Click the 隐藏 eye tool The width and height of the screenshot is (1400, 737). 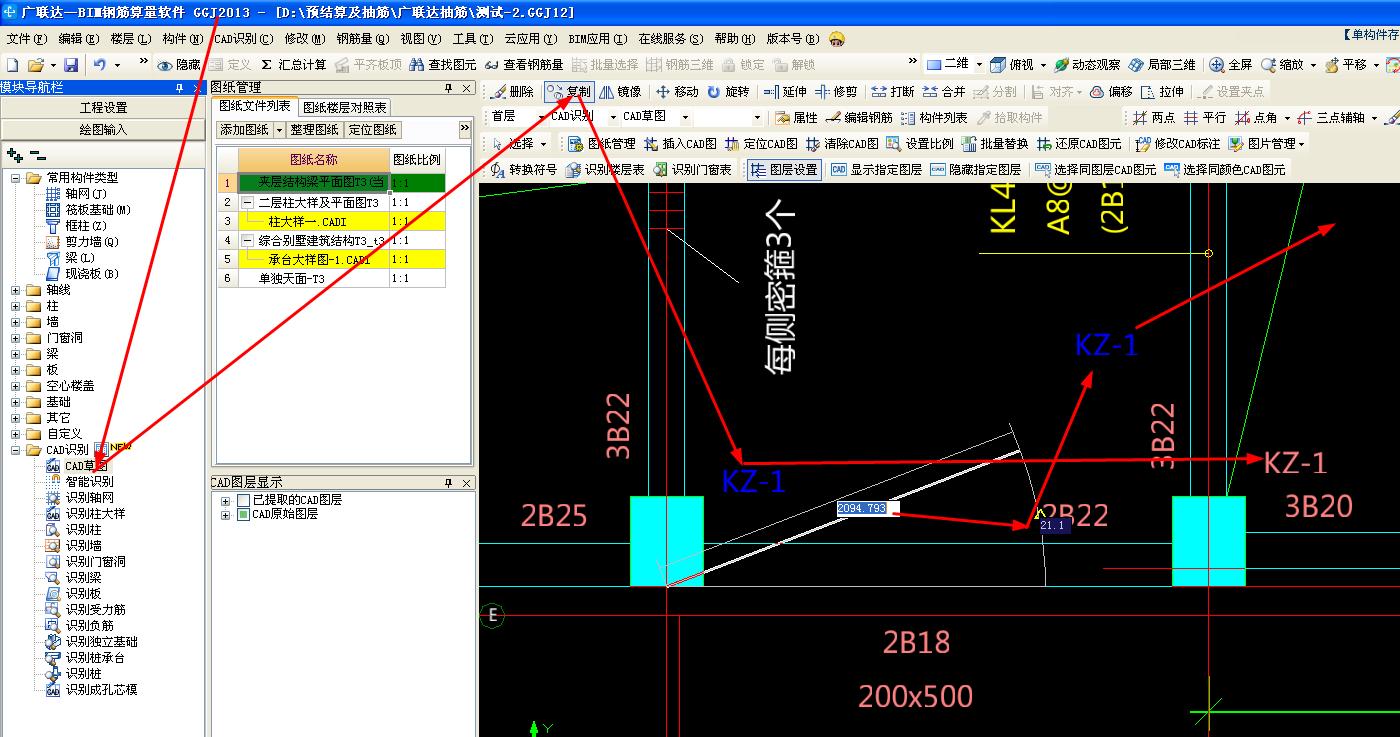179,65
